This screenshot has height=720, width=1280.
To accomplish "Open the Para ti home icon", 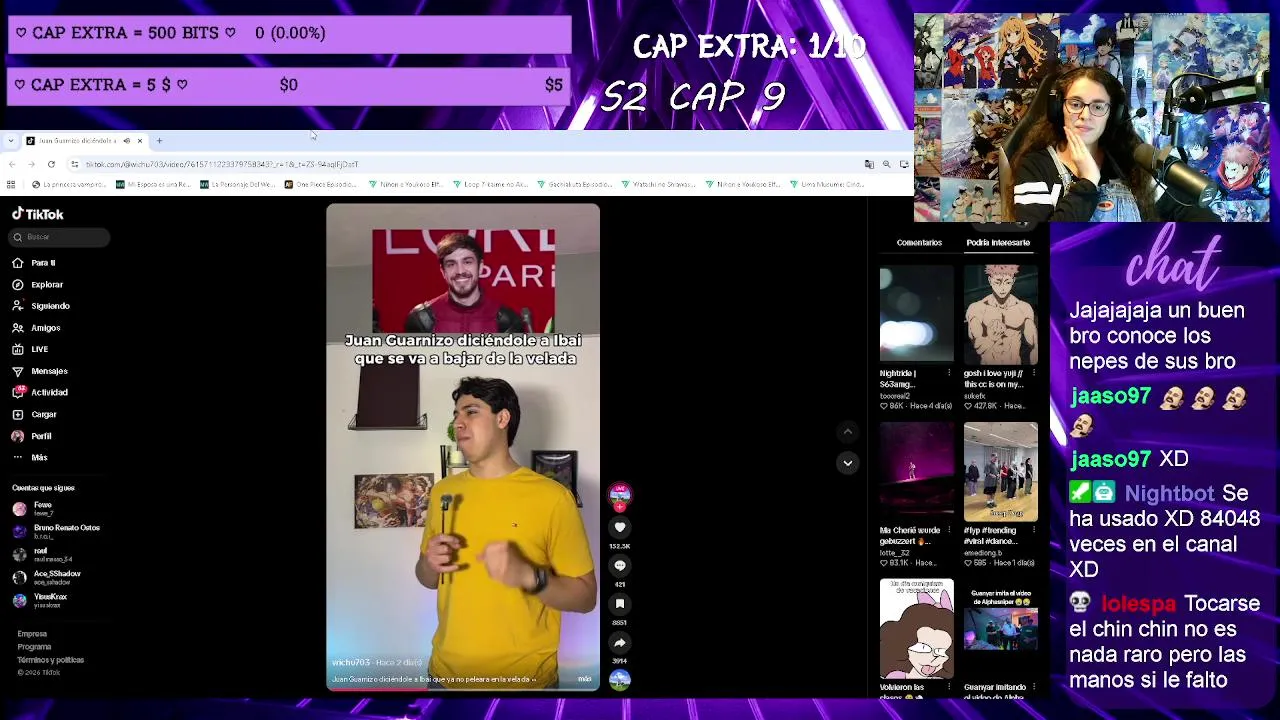I will 18,262.
